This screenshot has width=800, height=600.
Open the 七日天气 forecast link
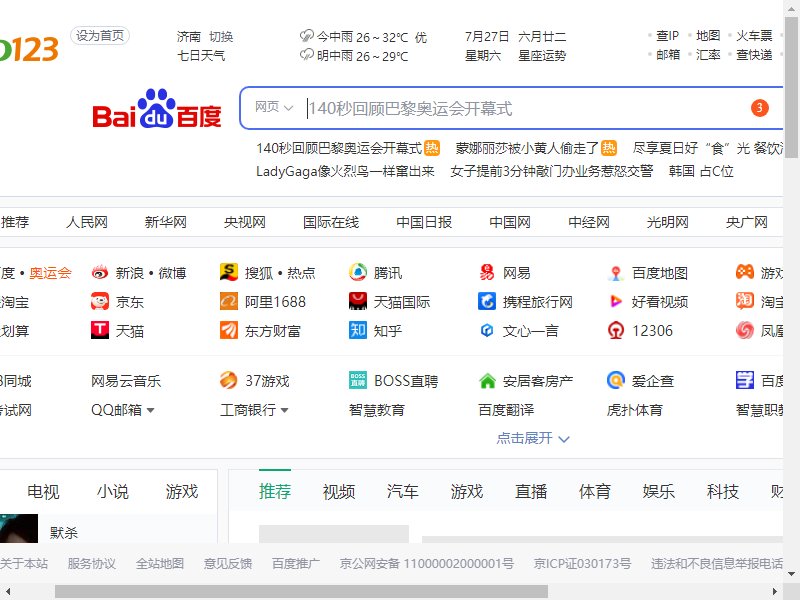pos(201,55)
